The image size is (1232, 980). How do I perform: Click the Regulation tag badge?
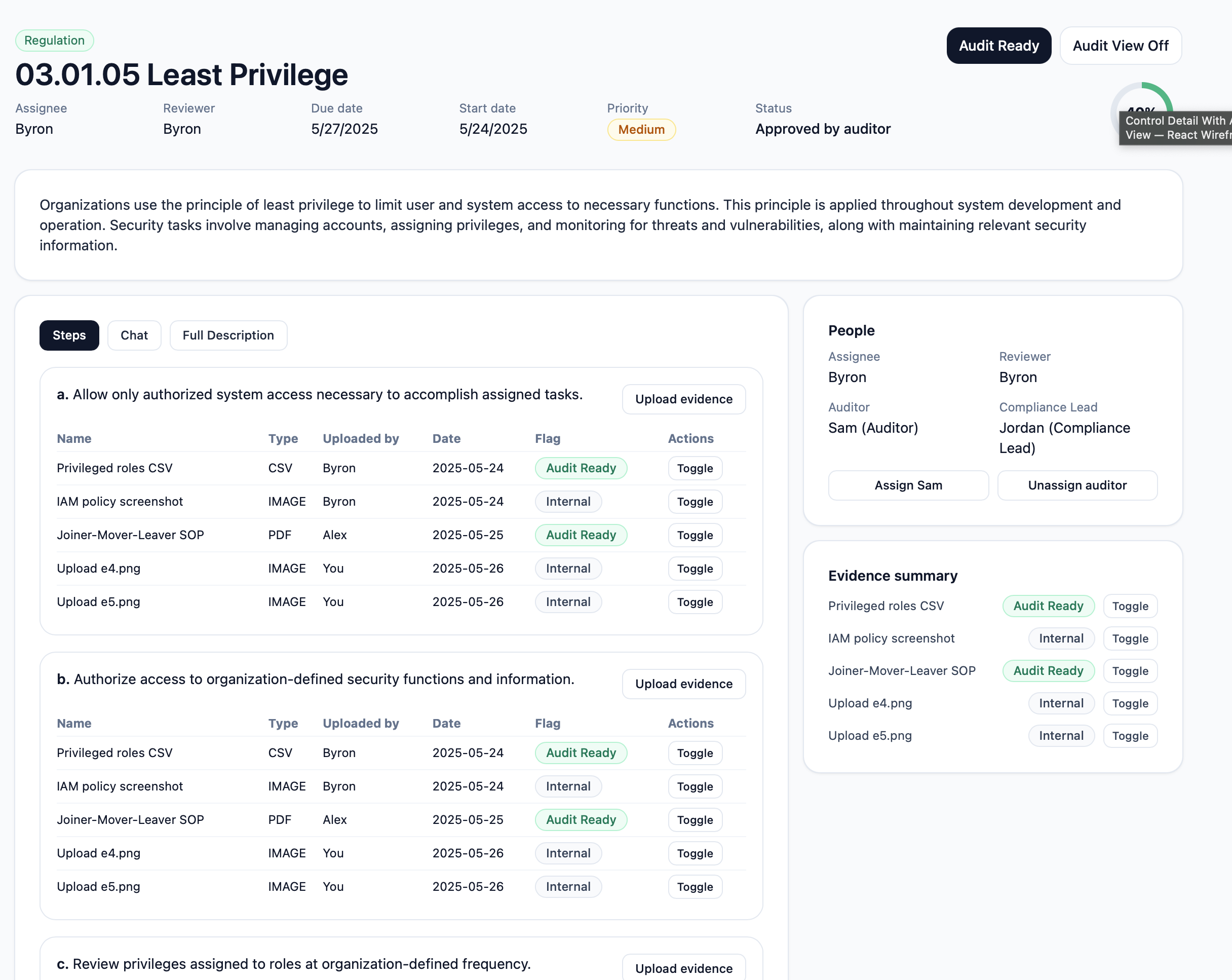(x=54, y=41)
